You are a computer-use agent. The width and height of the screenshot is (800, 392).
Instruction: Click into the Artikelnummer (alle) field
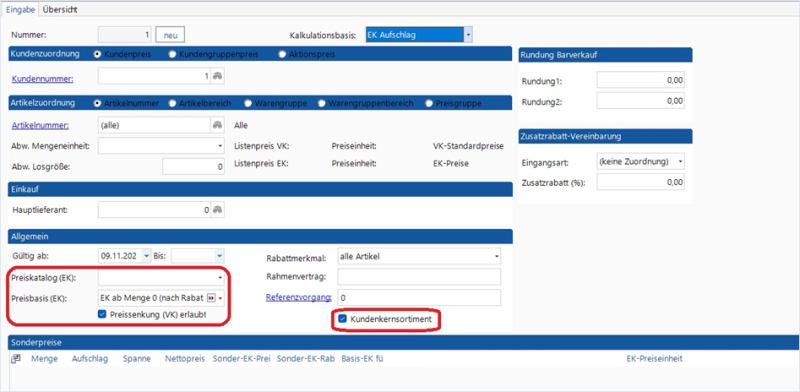tap(155, 125)
